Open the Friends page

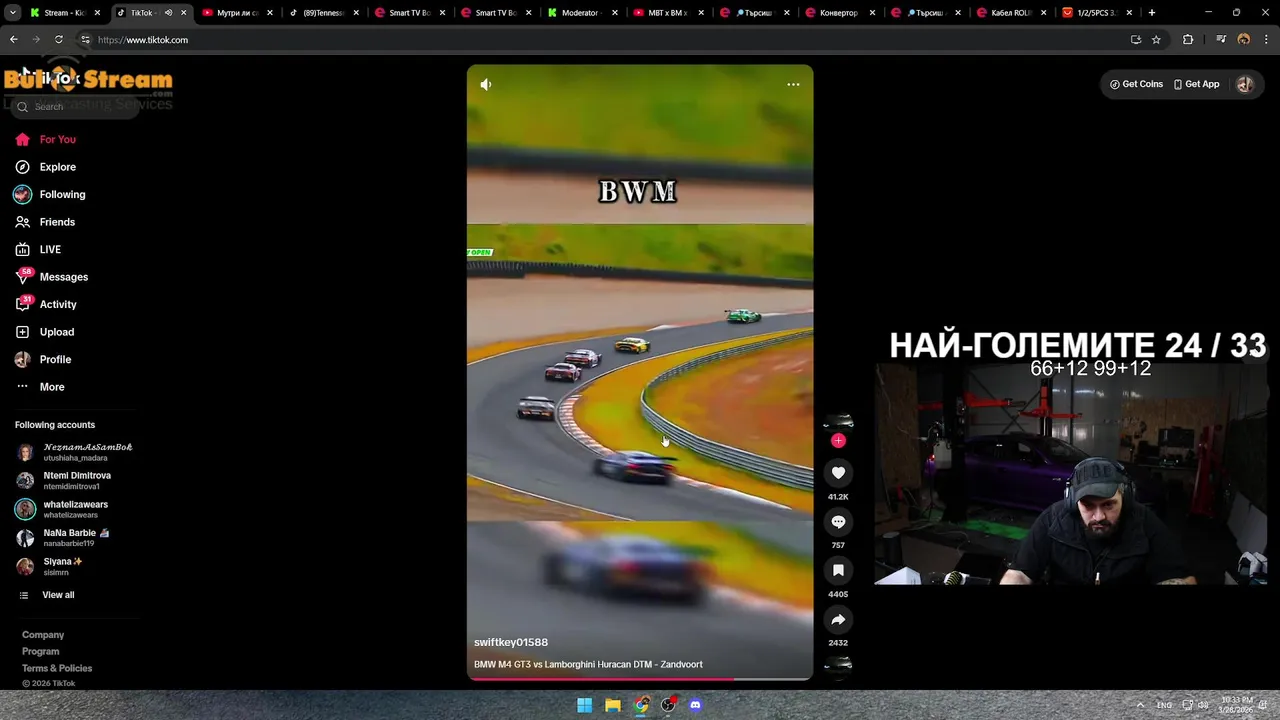pyautogui.click(x=57, y=222)
